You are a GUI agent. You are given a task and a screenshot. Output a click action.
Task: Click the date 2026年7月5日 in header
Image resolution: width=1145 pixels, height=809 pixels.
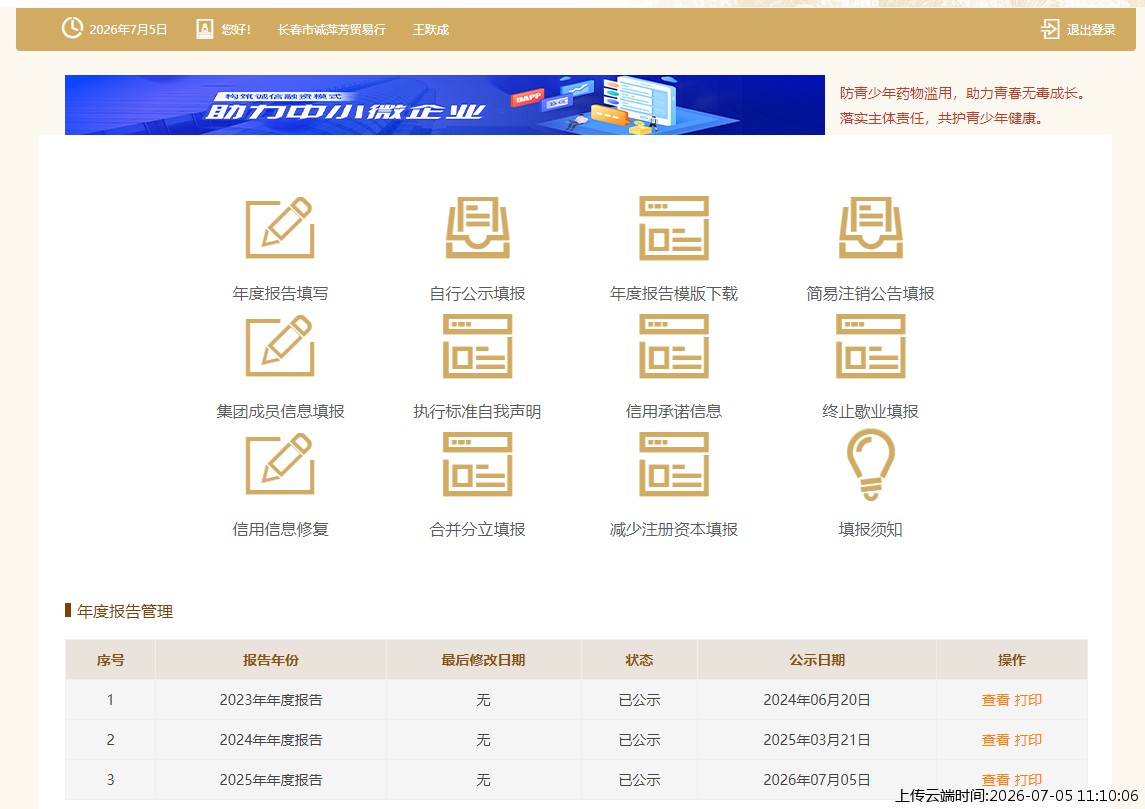pos(129,30)
